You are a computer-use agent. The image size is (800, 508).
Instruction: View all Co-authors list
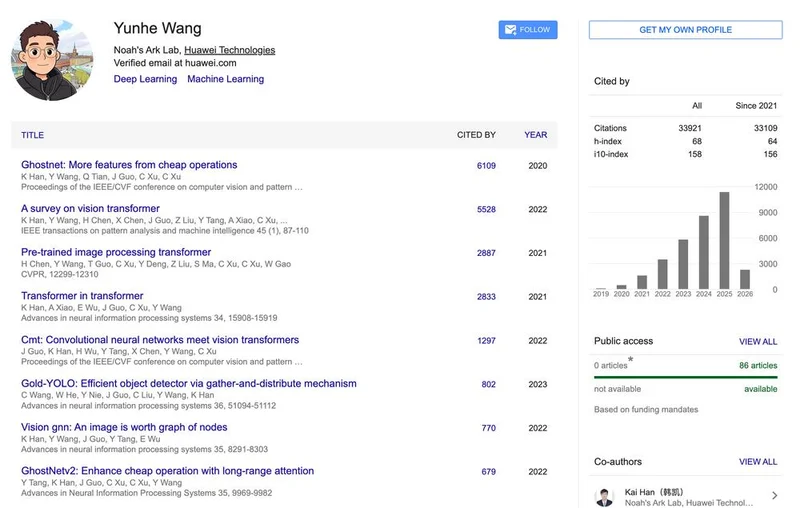click(757, 462)
